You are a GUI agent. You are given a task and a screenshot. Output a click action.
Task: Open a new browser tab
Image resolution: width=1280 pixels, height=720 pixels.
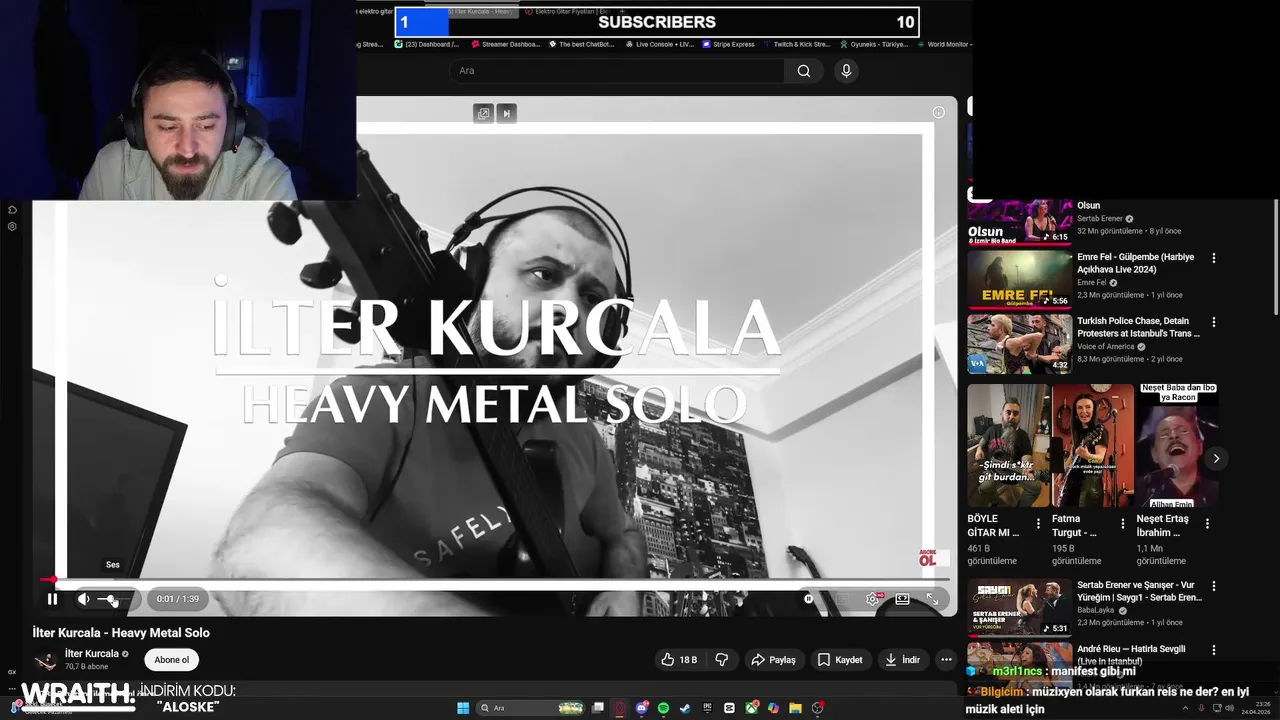click(622, 11)
